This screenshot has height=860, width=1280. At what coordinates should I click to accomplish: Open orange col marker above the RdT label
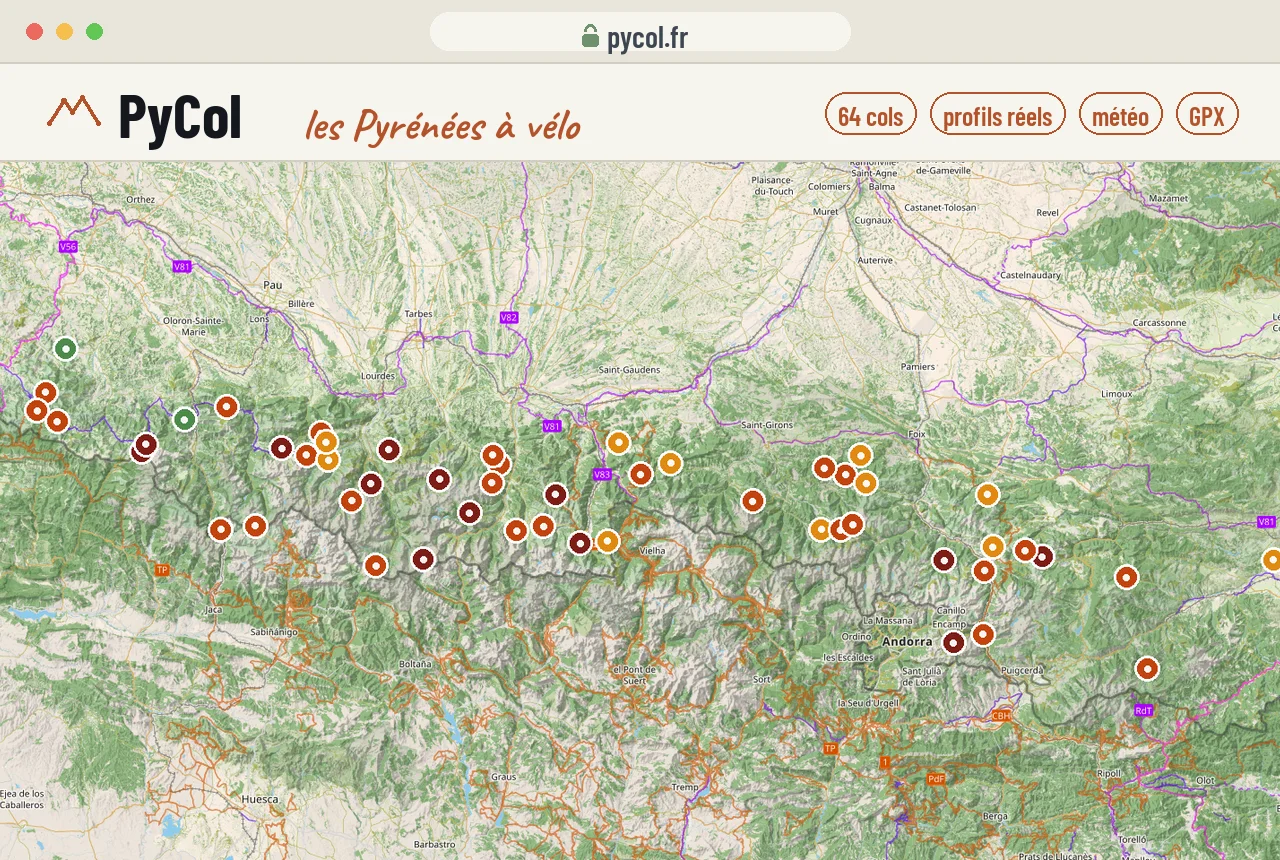point(1147,668)
